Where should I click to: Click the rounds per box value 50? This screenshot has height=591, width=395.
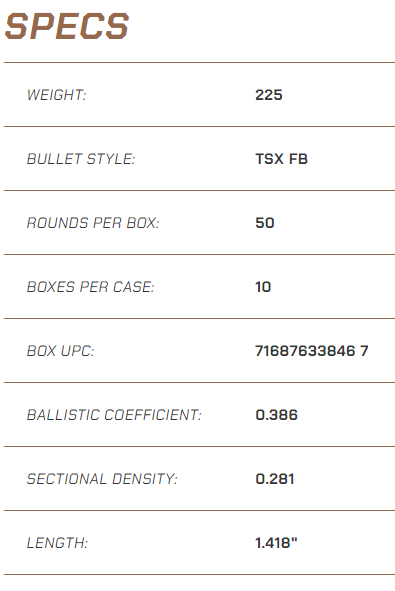[x=265, y=223]
